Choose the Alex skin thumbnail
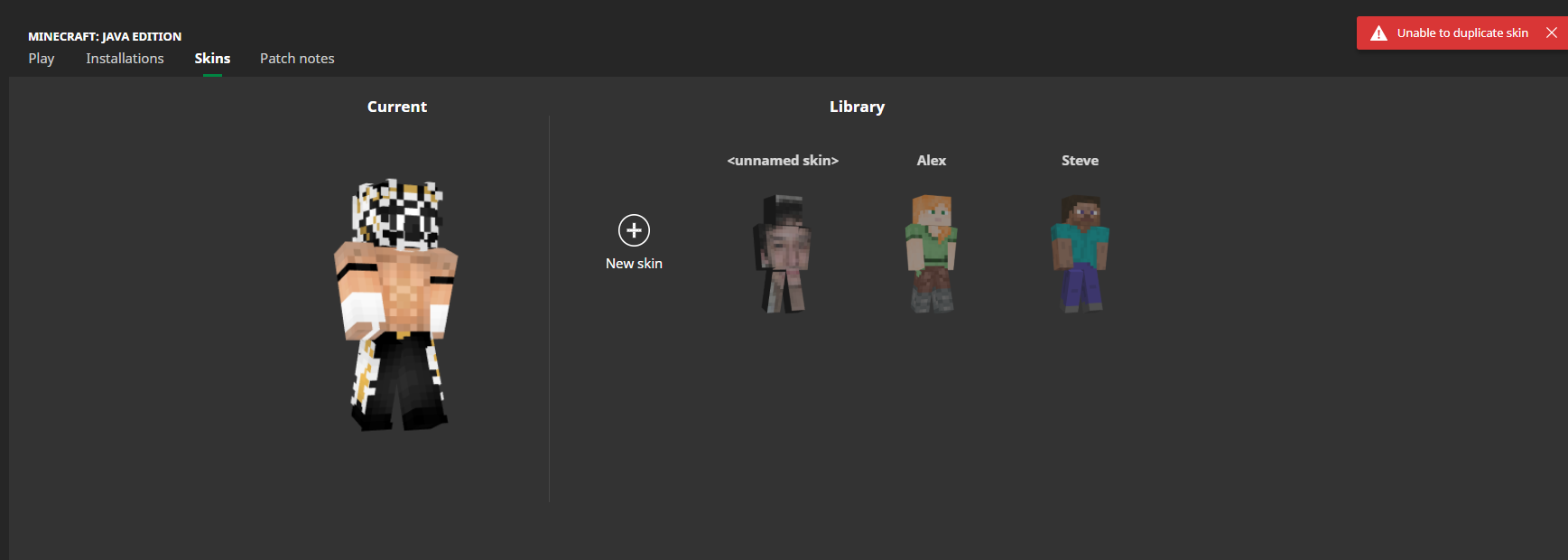Screen dimensions: 1568x560 (x=932, y=254)
